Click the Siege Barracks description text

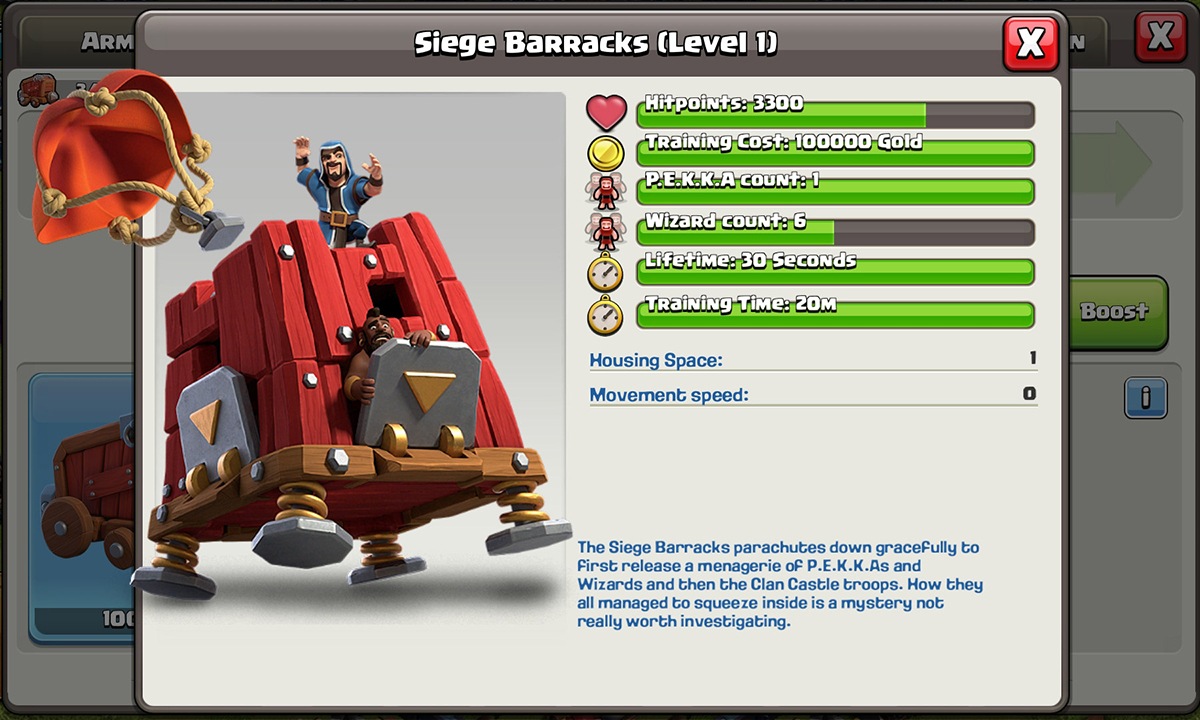pos(780,585)
